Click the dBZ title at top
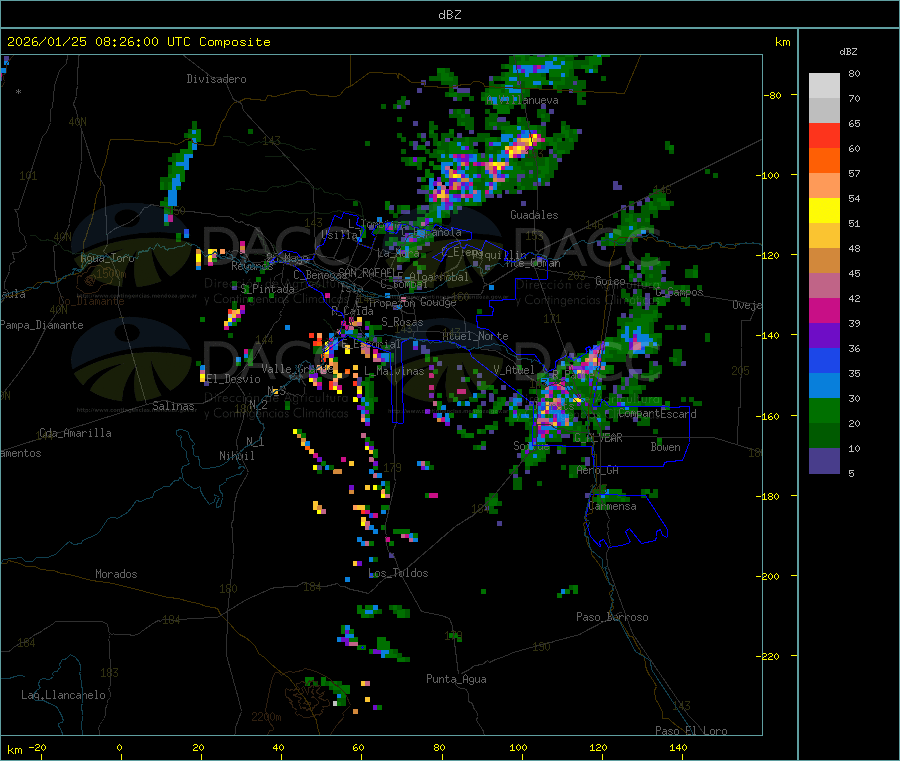Image resolution: width=900 pixels, height=761 pixels. (449, 15)
